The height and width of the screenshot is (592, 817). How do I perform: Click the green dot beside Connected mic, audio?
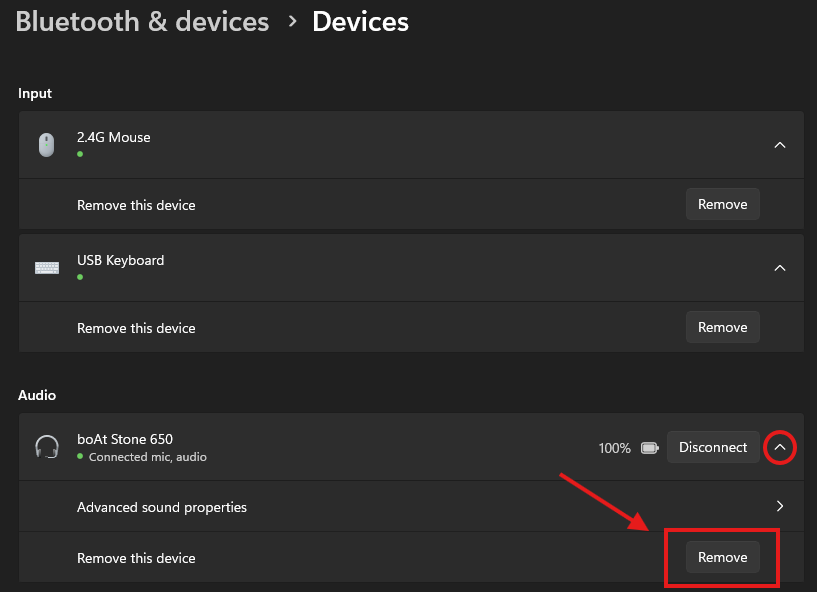pyautogui.click(x=80, y=457)
